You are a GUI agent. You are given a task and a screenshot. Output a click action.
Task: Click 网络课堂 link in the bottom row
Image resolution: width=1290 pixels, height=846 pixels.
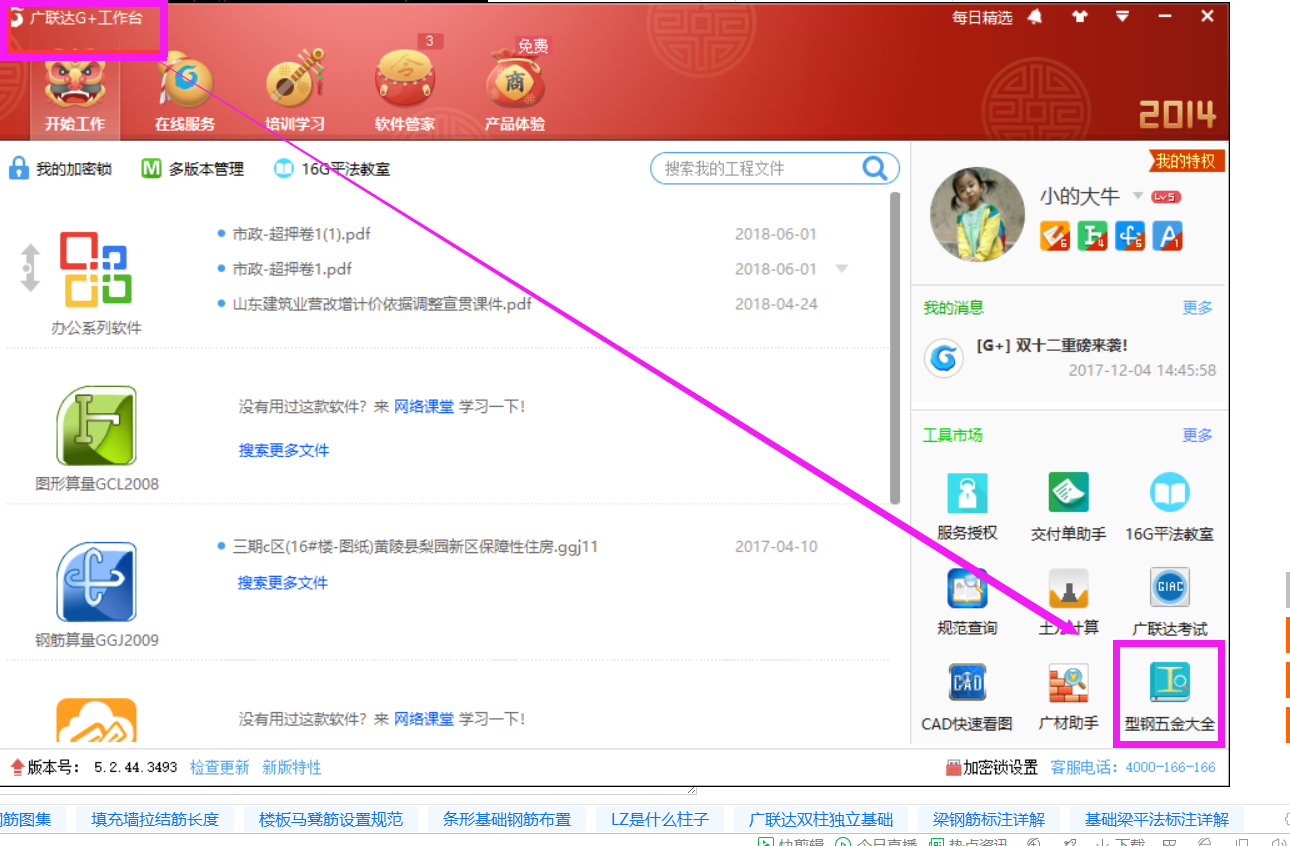pos(424,719)
